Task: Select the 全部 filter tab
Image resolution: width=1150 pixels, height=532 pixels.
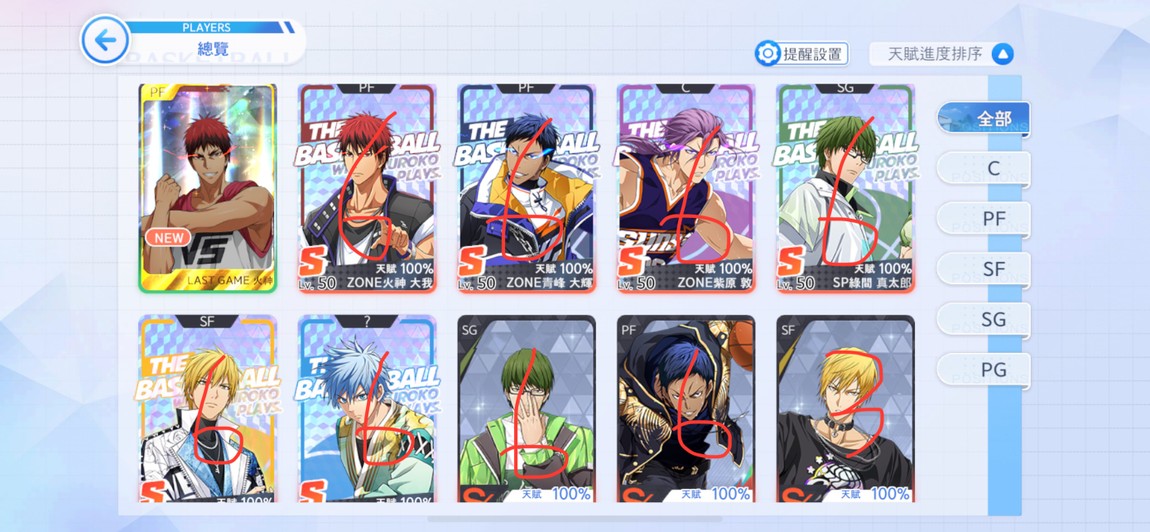Action: point(984,119)
